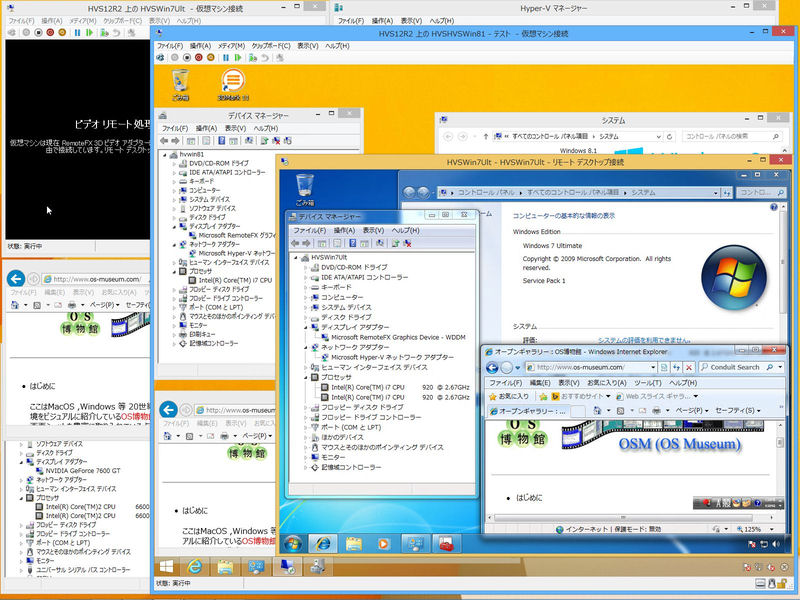The height and width of the screenshot is (600, 800).
Task: Click Up arrow in Windows 8.1 System window
Action: pyautogui.click(x=485, y=136)
